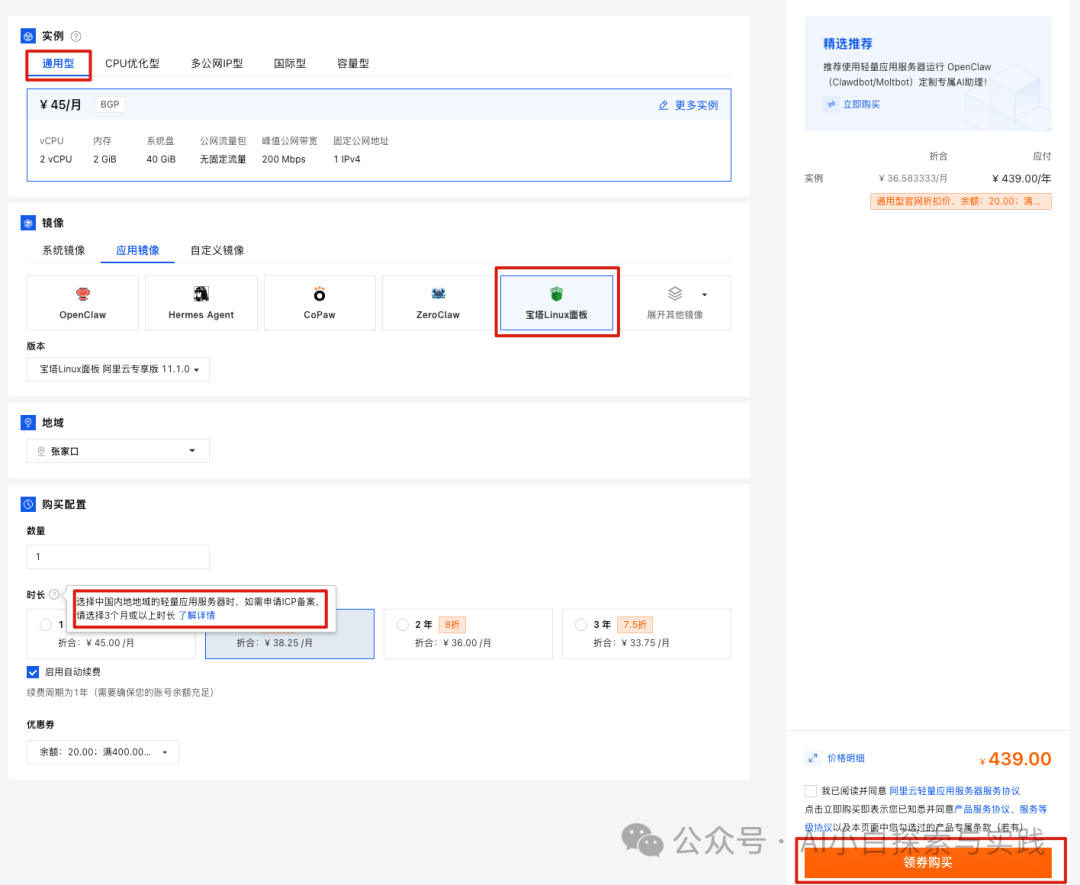Open the 产品服务协议 link
The width and height of the screenshot is (1080, 885).
pos(982,809)
